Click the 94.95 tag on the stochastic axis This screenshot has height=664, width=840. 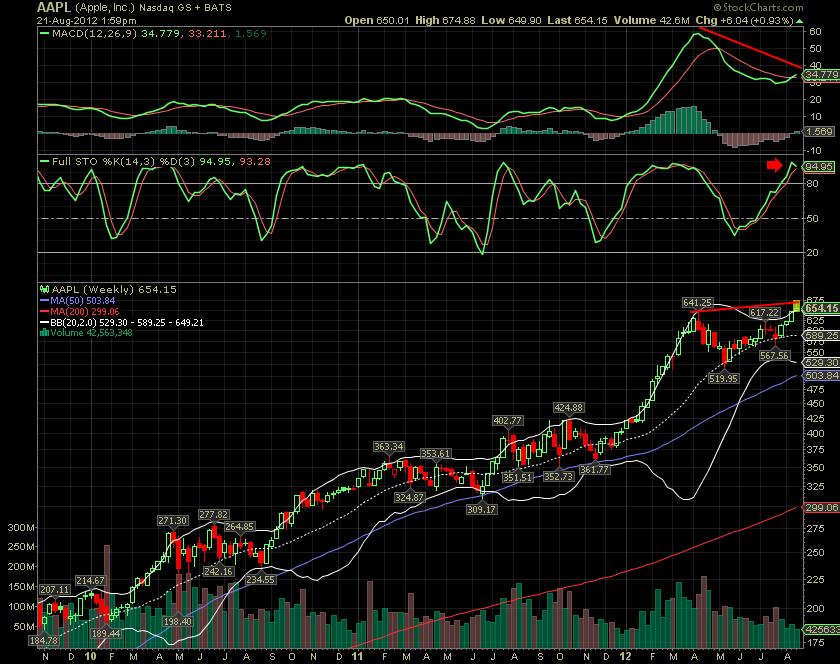coord(819,167)
